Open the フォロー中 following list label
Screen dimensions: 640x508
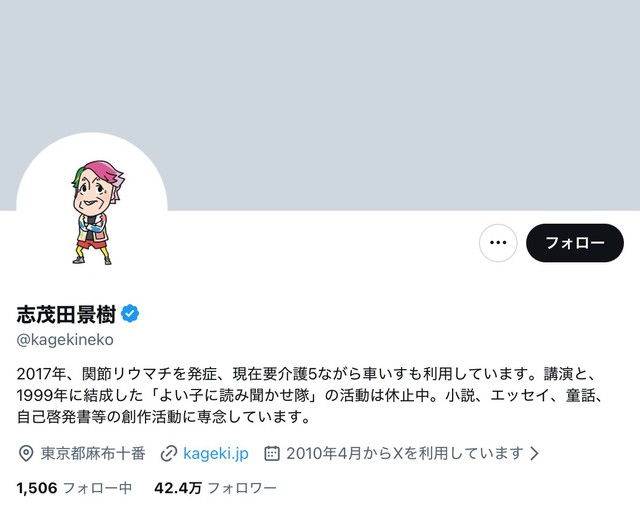pos(97,488)
